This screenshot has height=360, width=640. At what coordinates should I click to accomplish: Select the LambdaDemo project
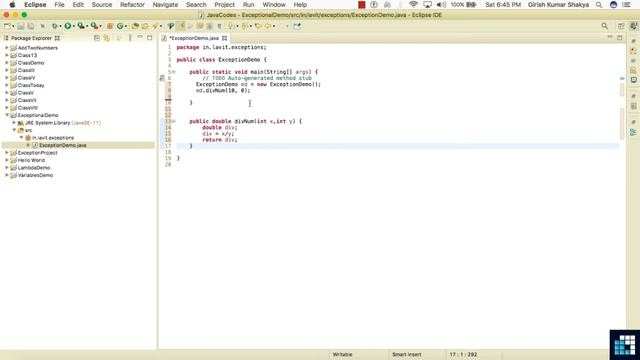tap(33, 168)
